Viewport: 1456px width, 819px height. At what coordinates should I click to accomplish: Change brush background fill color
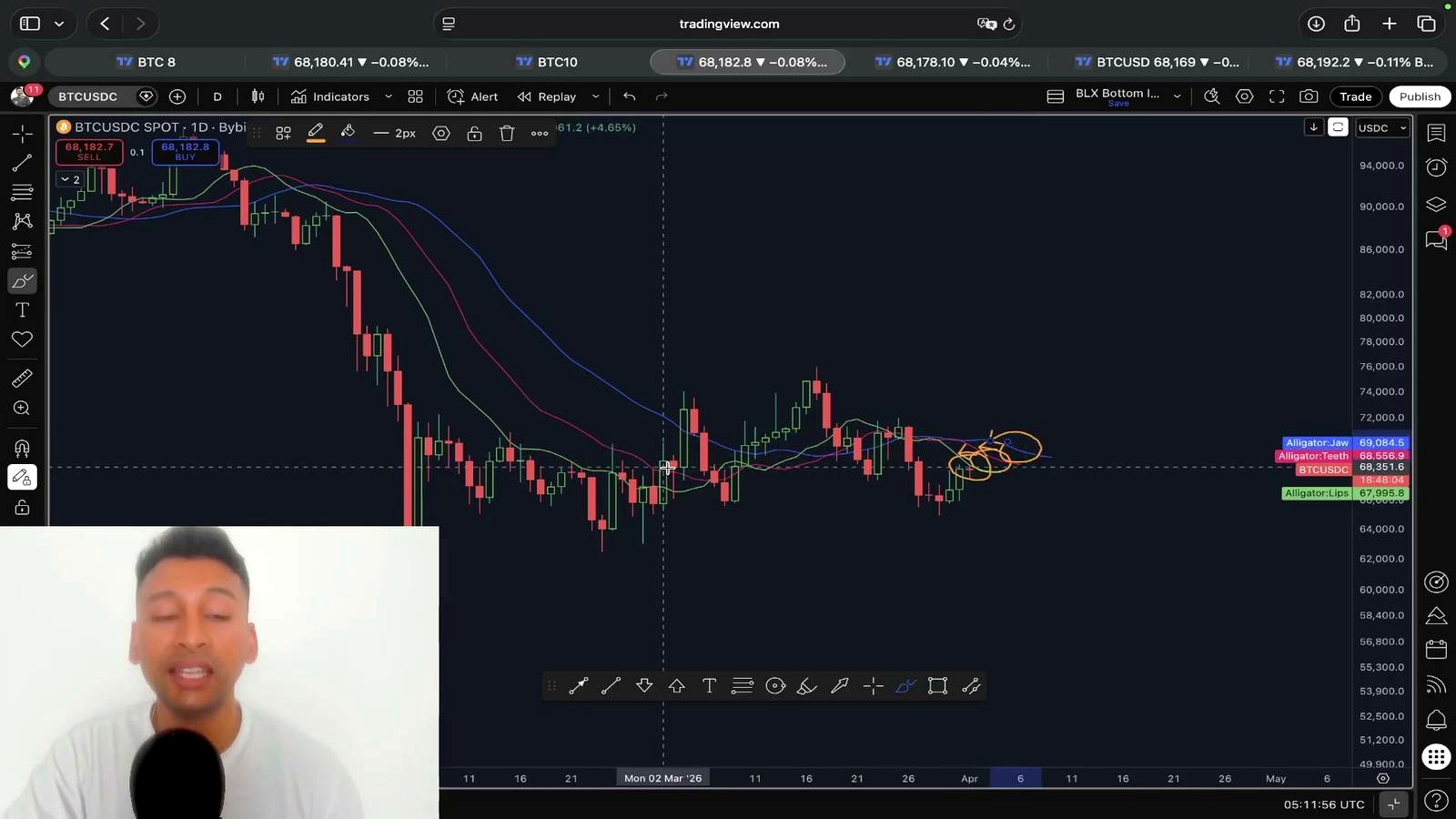[348, 134]
